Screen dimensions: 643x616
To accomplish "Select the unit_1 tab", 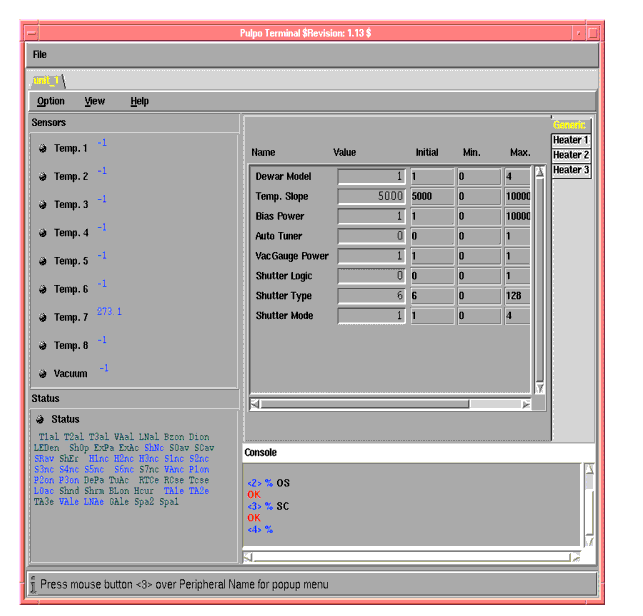I will [x=46, y=80].
